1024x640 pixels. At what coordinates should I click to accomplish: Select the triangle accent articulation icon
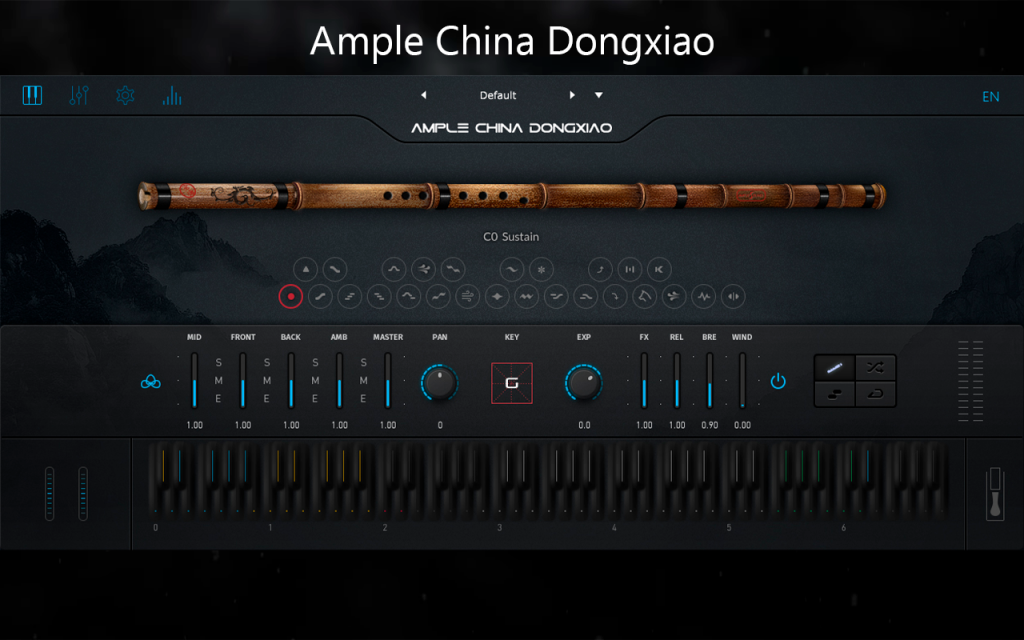tap(306, 269)
